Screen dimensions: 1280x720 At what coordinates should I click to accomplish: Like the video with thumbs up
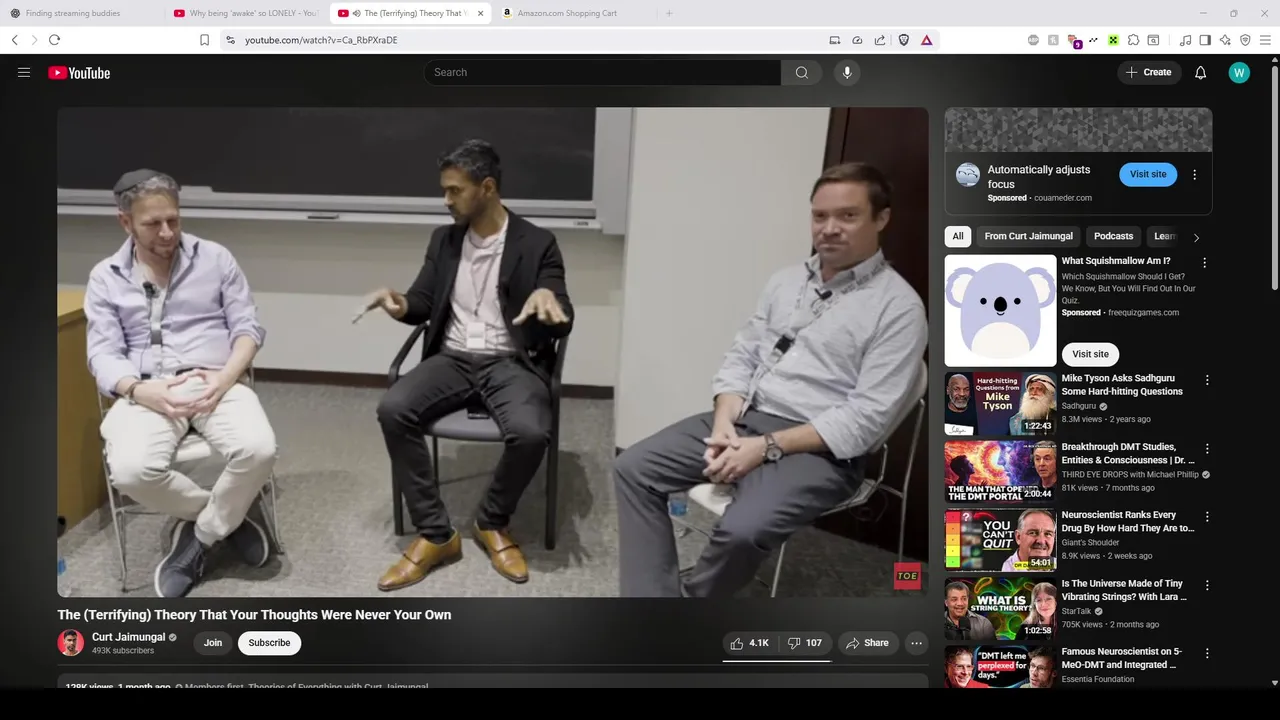[749, 643]
